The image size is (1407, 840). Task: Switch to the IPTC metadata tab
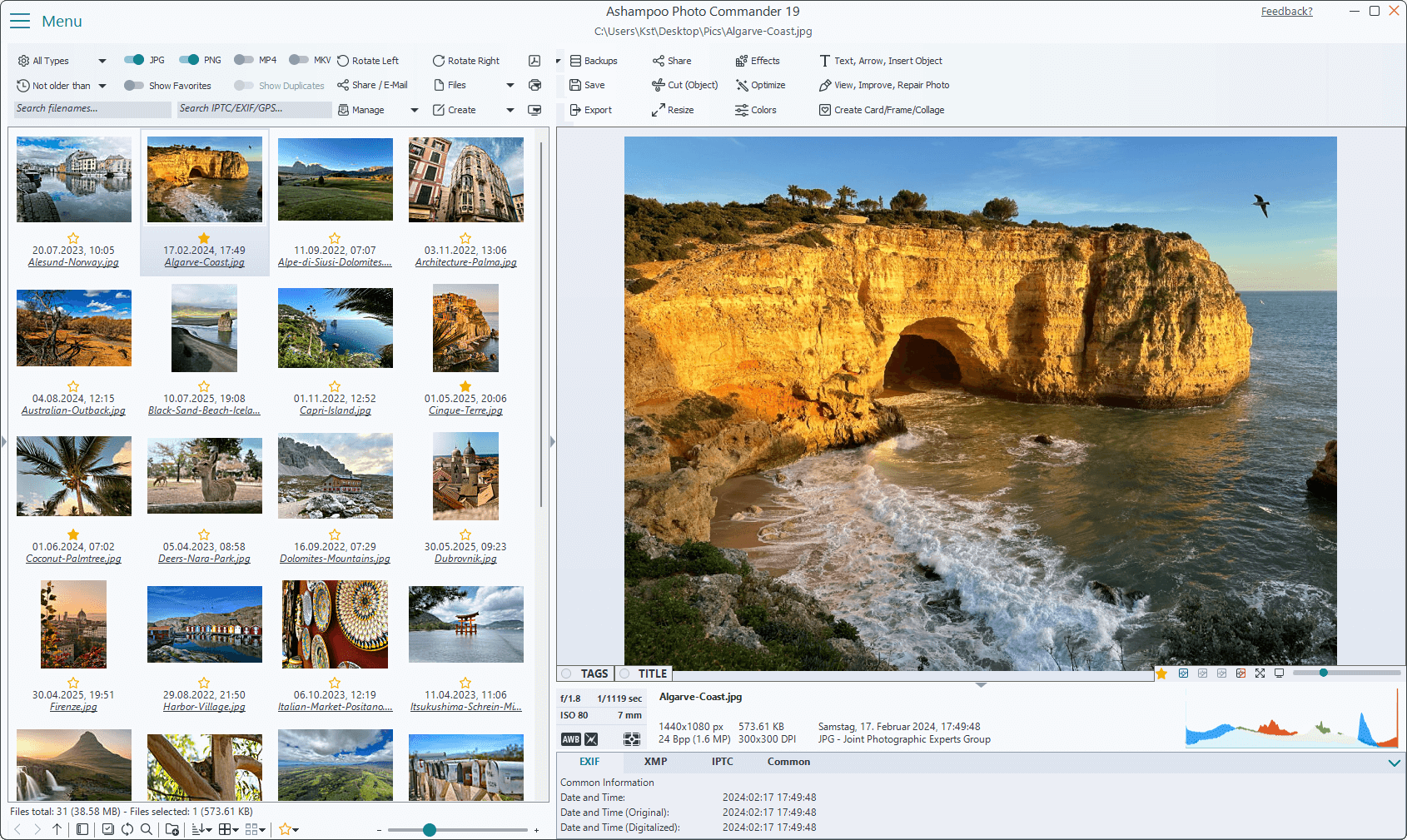tap(722, 761)
